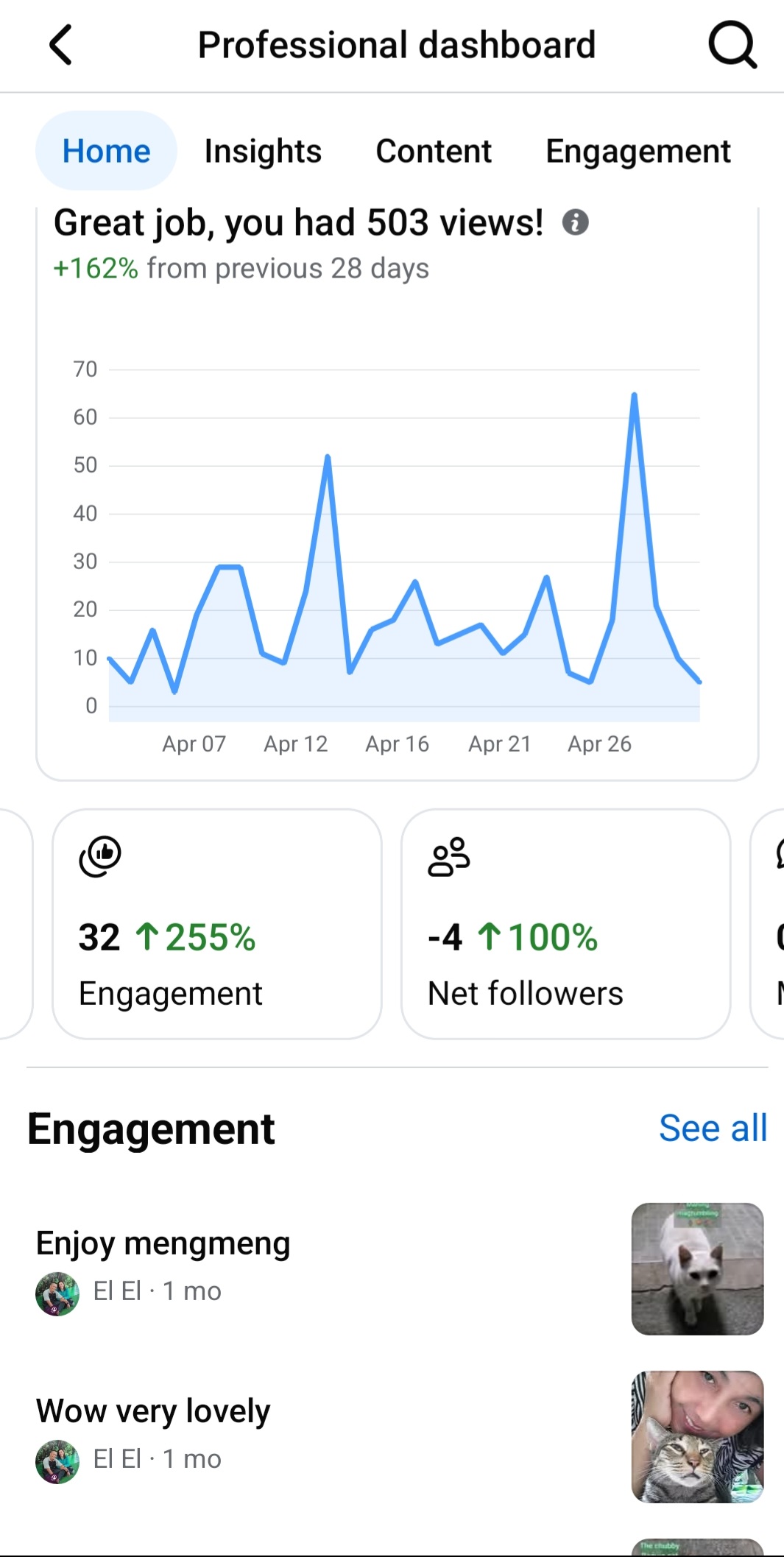The width and height of the screenshot is (784, 1557).
Task: Tap the Net followers people icon
Action: [448, 857]
